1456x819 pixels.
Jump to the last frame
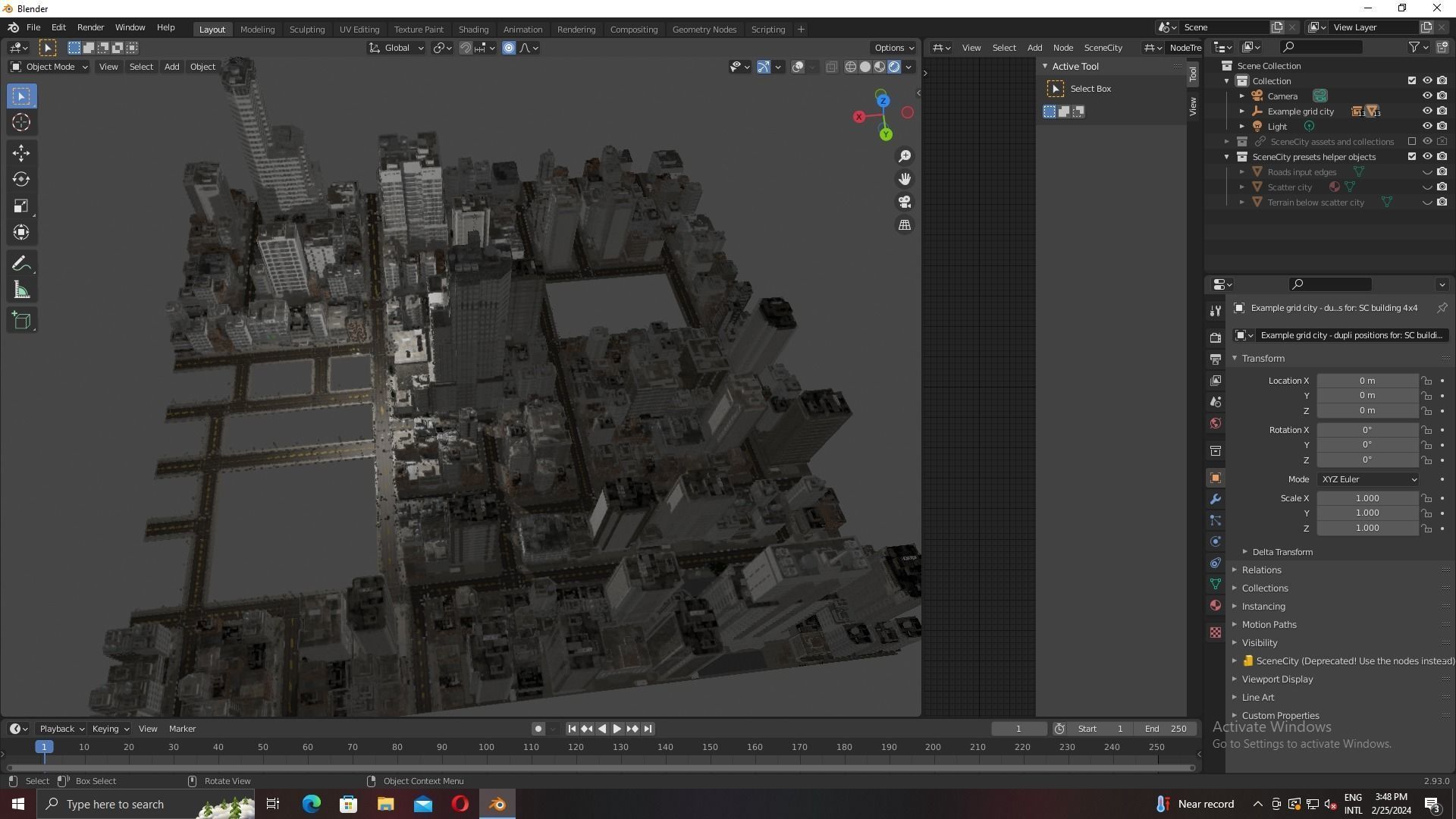648,729
